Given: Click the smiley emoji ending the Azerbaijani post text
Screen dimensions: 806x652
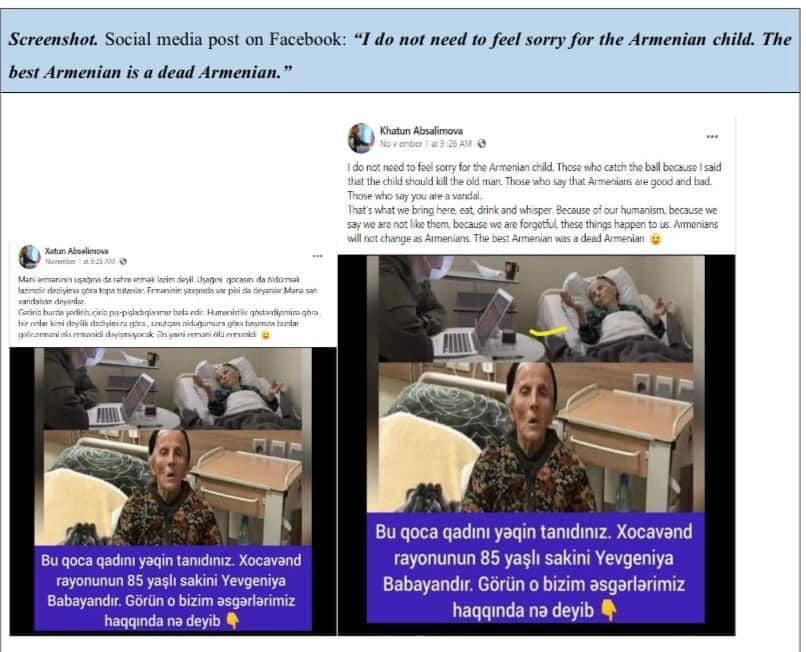Looking at the screenshot, I should [265, 335].
